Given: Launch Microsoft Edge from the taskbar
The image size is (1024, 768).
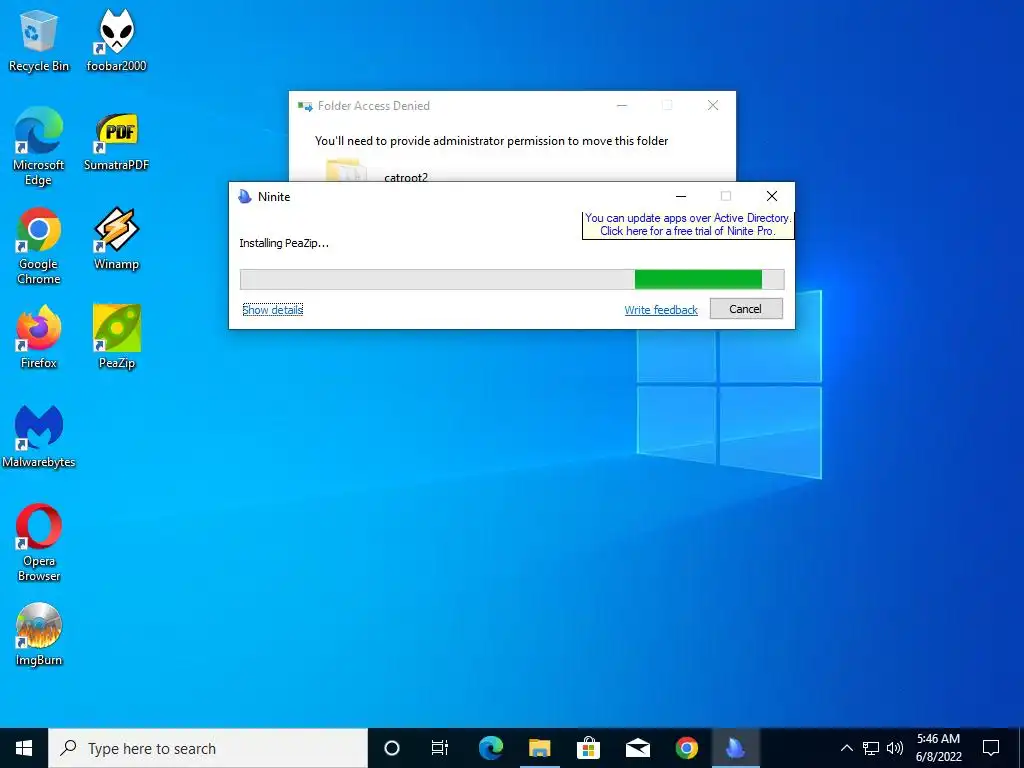Looking at the screenshot, I should coord(490,748).
